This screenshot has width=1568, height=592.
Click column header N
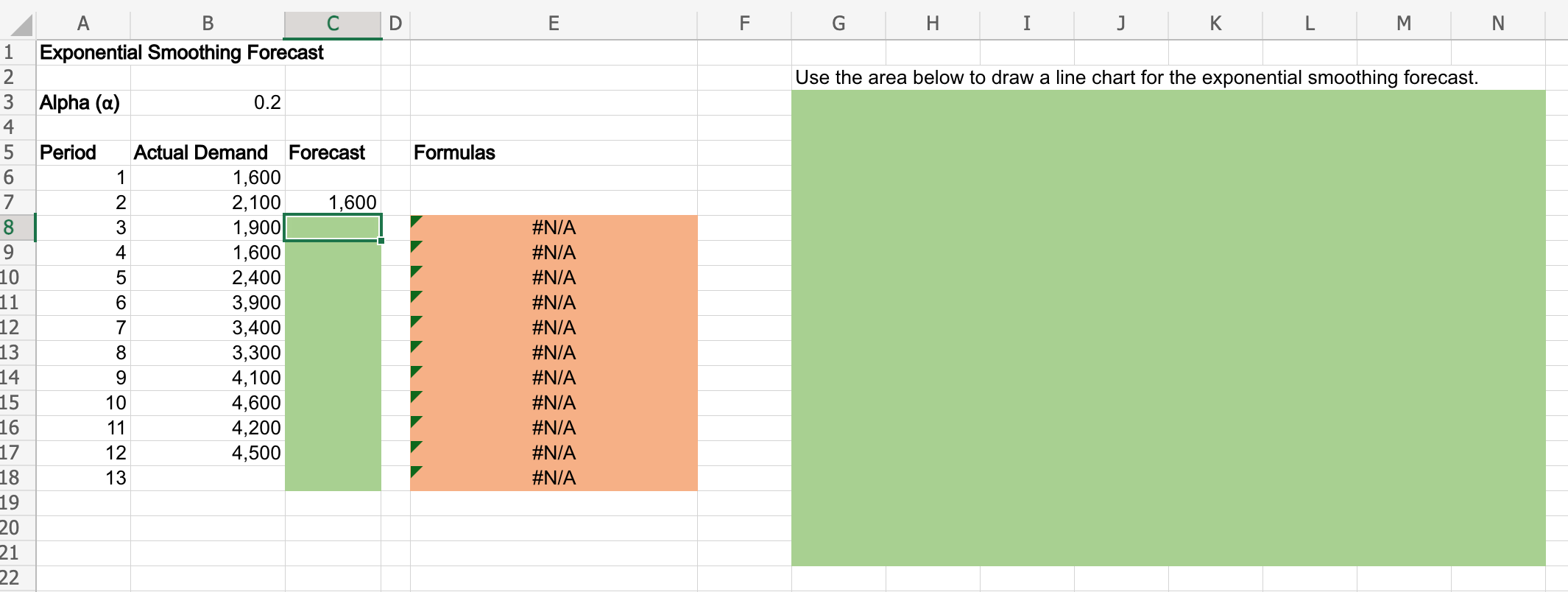click(1497, 23)
